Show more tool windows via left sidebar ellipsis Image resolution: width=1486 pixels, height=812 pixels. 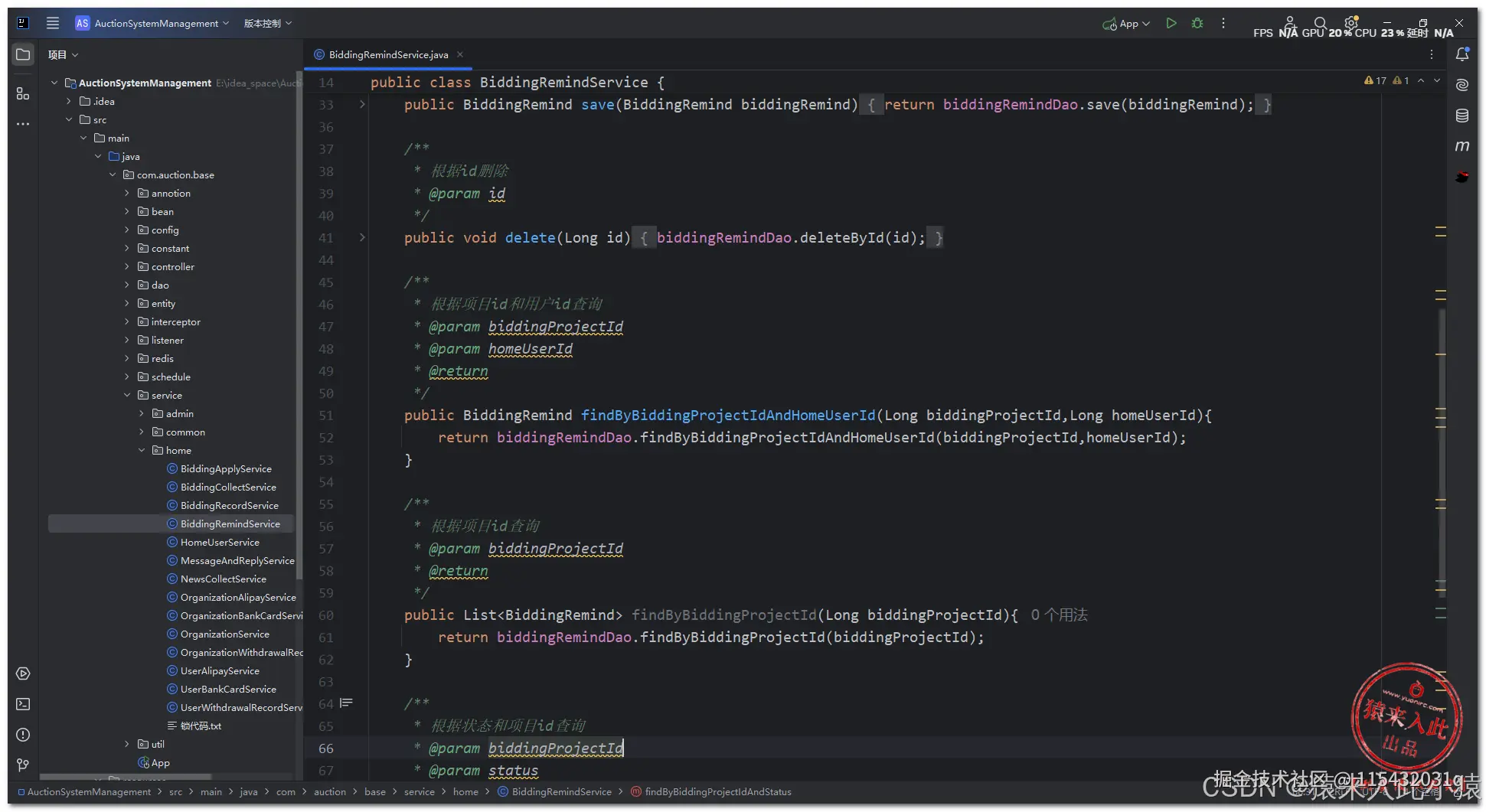coord(23,123)
